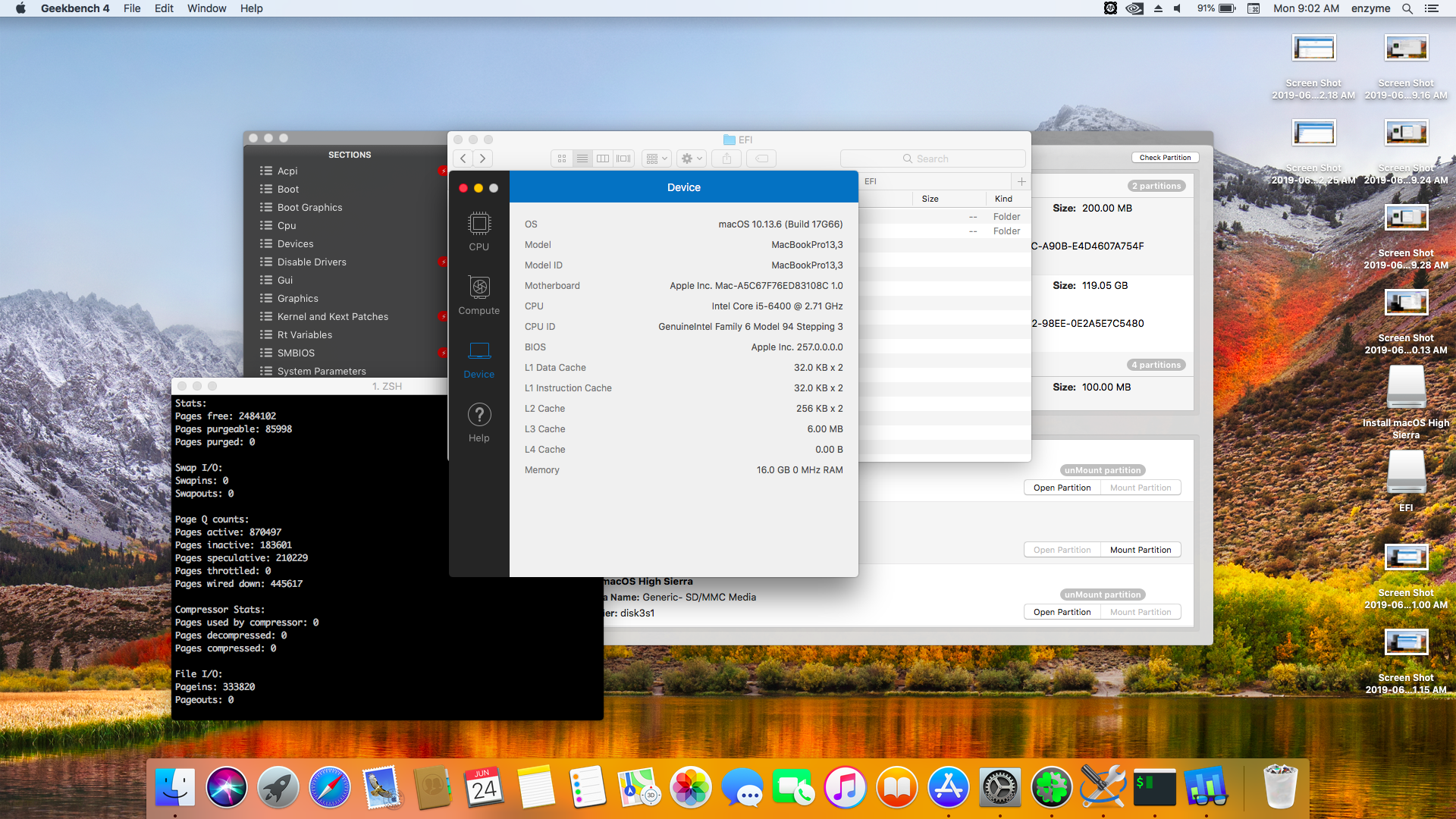Switch Finder to icon view
Viewport: 1456px width, 819px height.
[x=562, y=158]
